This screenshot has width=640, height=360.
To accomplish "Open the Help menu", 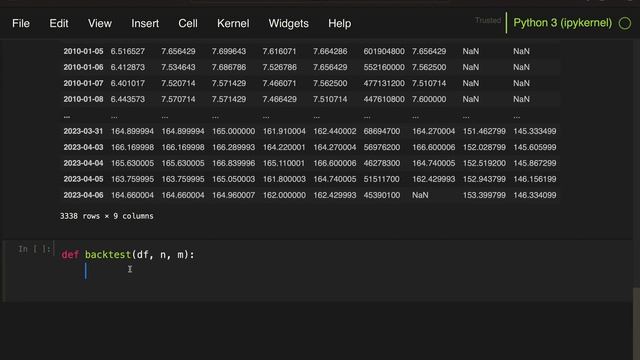I will pos(340,24).
